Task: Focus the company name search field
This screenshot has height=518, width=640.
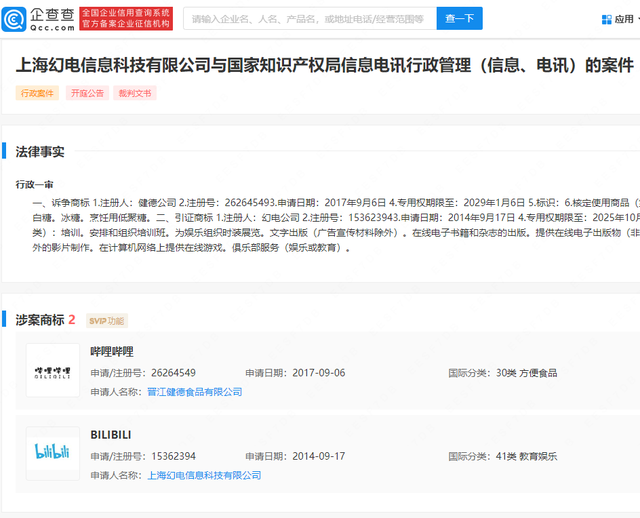Action: (310, 18)
